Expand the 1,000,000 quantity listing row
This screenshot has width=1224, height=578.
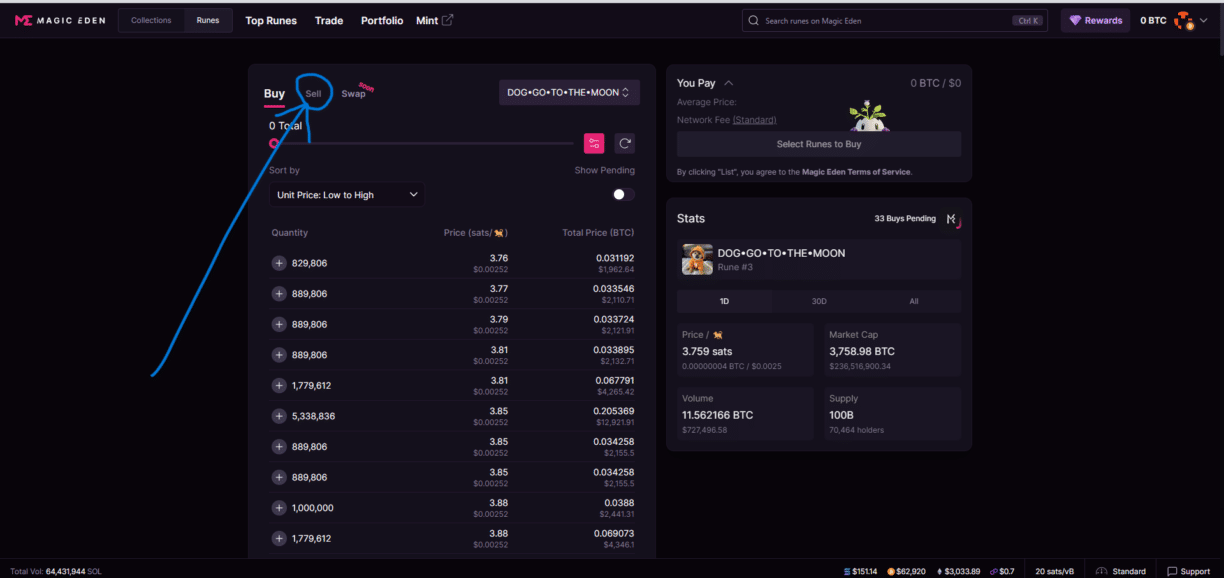277,507
